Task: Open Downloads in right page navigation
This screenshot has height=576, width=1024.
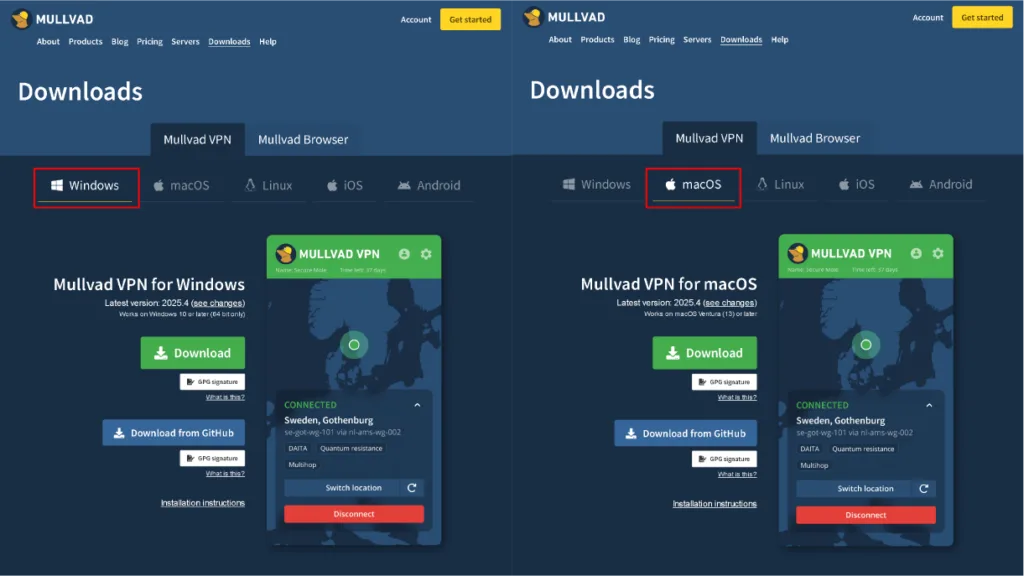Action: point(741,39)
